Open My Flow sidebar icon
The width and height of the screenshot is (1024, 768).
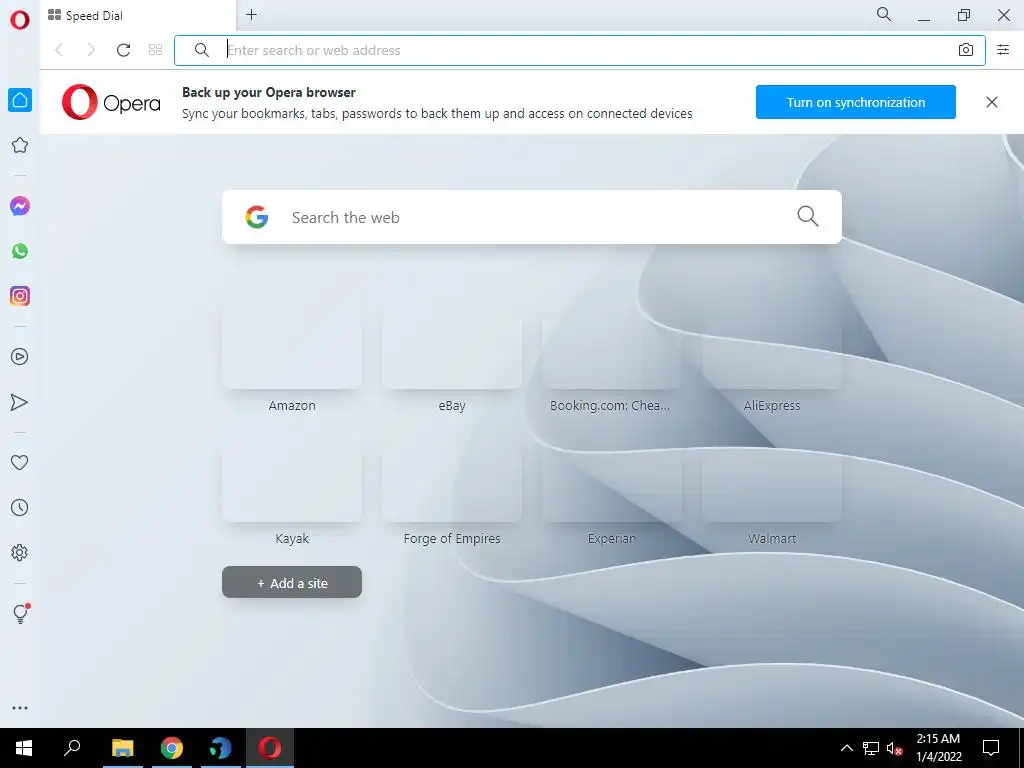tap(20, 402)
